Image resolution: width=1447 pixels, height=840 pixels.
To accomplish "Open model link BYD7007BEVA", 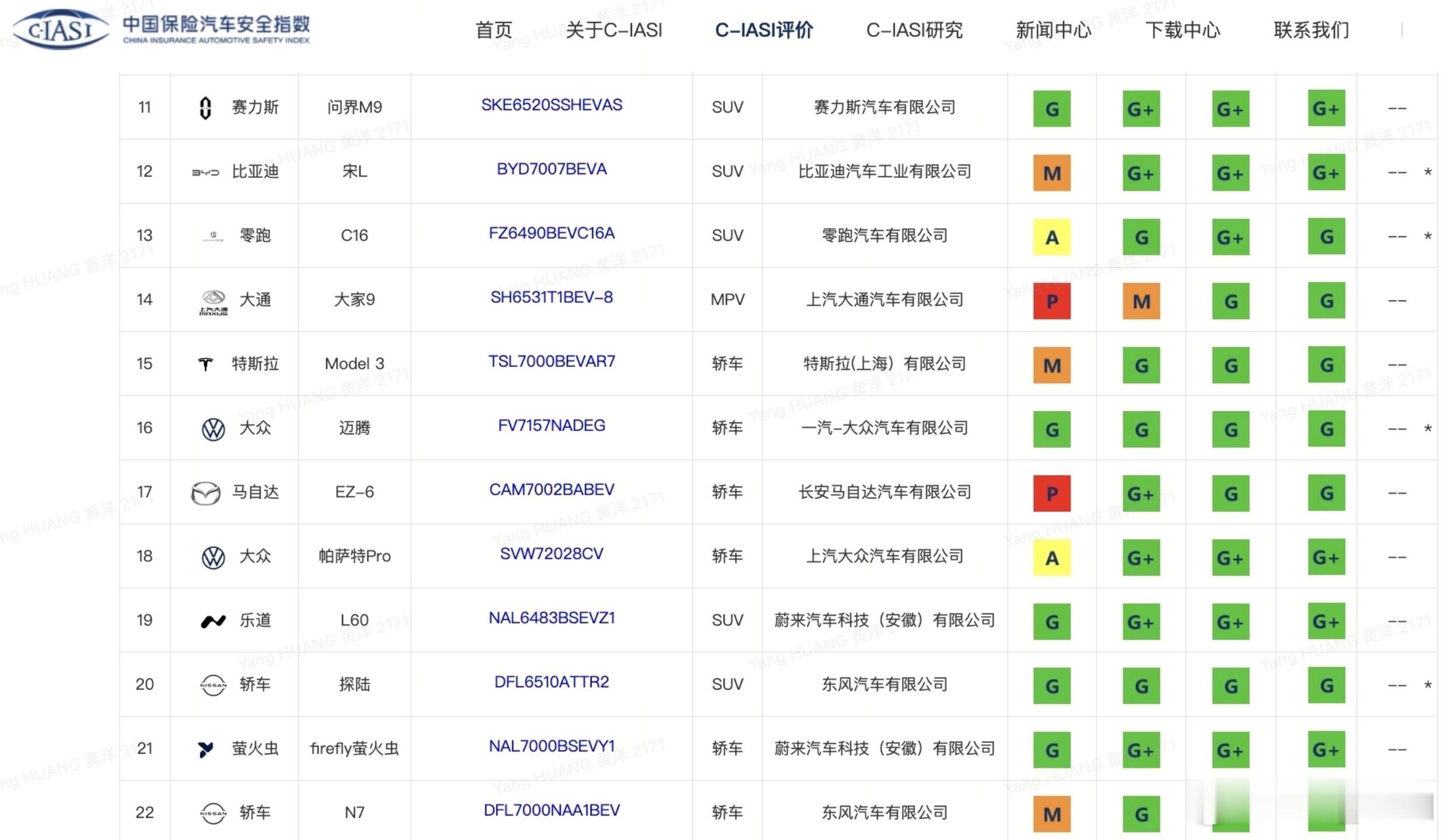I will click(551, 169).
